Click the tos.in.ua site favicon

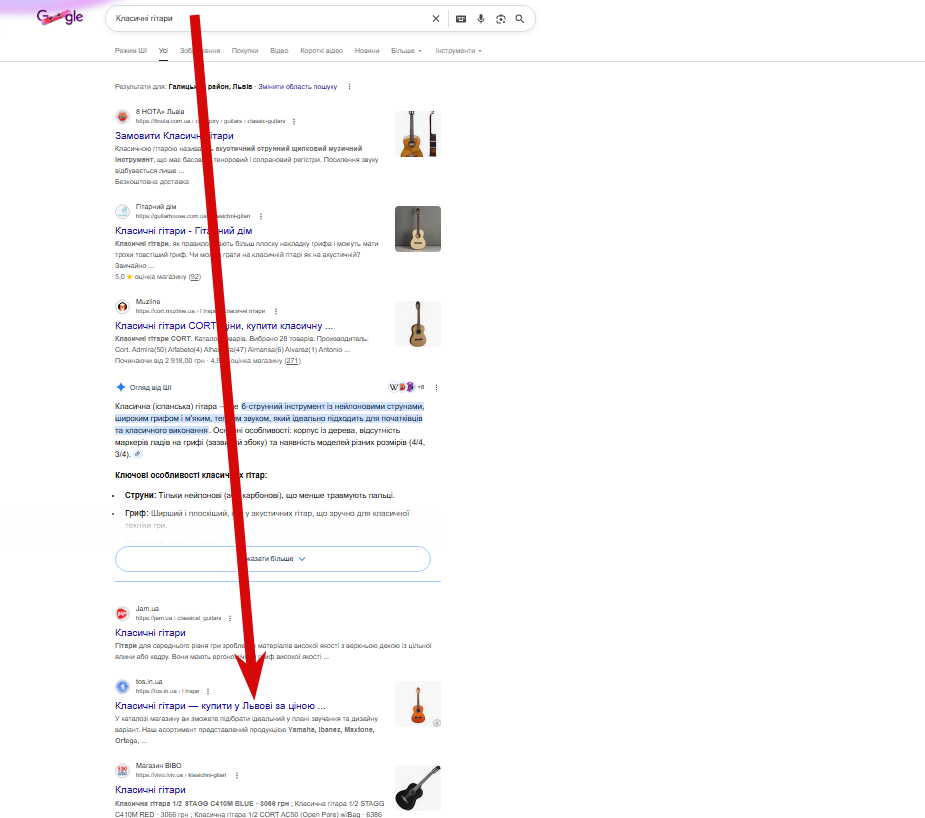point(122,686)
